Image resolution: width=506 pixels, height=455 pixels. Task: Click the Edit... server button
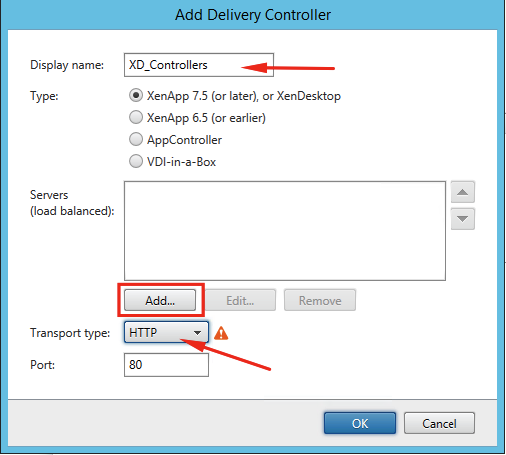tap(240, 300)
